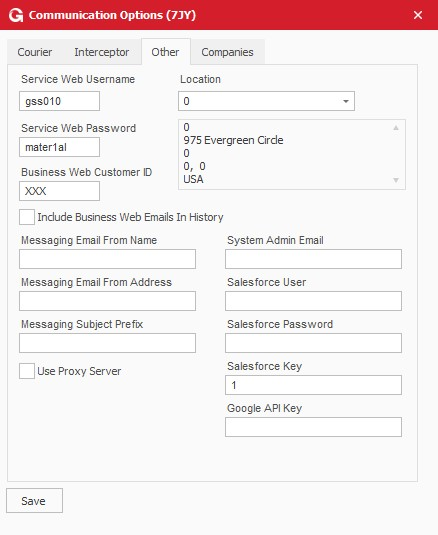Click the address box scroll-down arrow

(x=396, y=180)
